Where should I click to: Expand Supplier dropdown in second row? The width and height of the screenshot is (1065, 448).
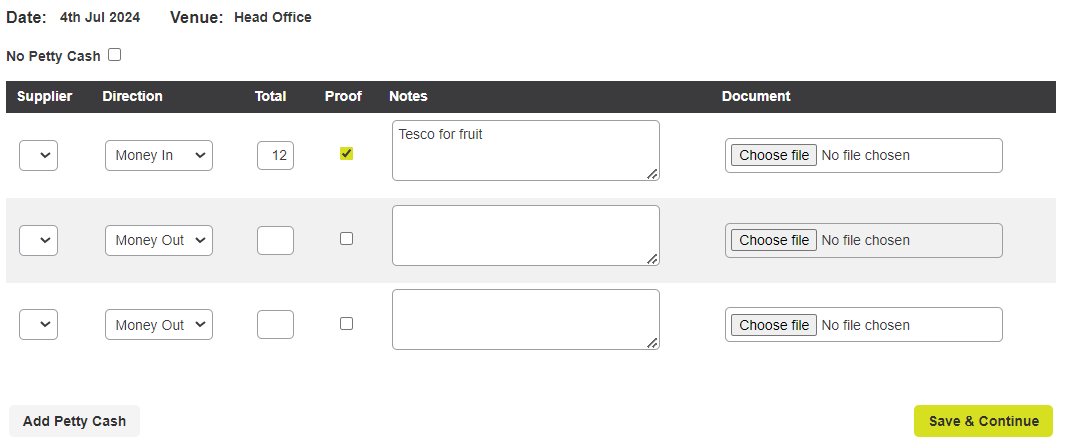[38, 241]
